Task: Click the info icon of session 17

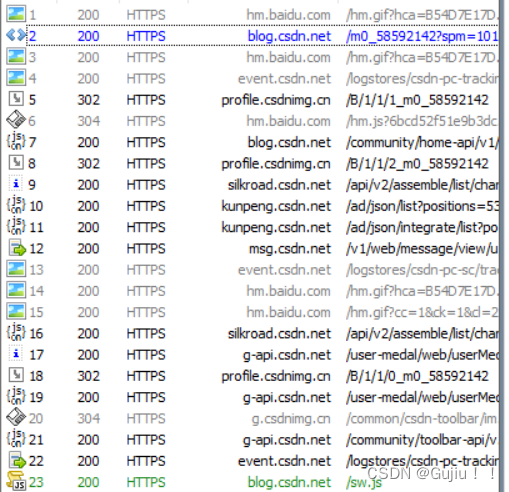Action: (16, 354)
